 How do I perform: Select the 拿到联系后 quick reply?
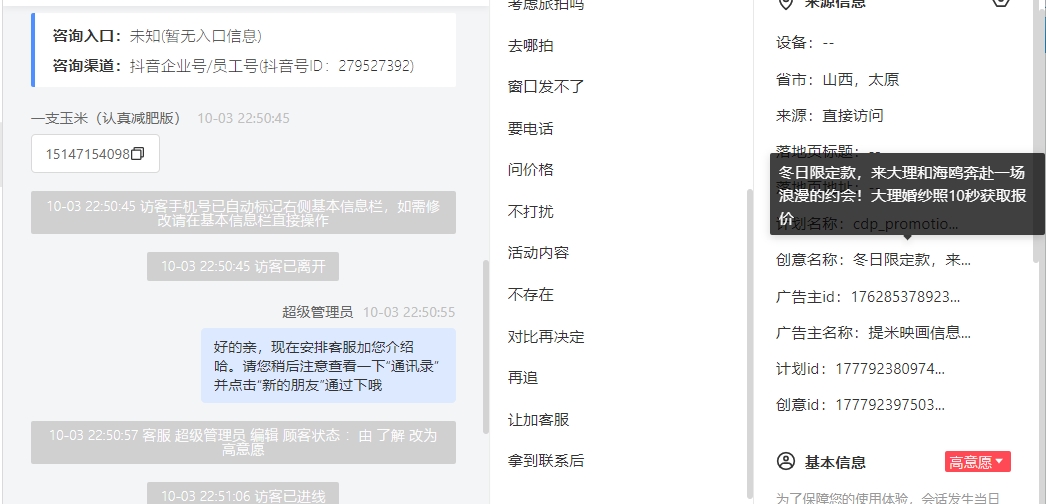(546, 461)
